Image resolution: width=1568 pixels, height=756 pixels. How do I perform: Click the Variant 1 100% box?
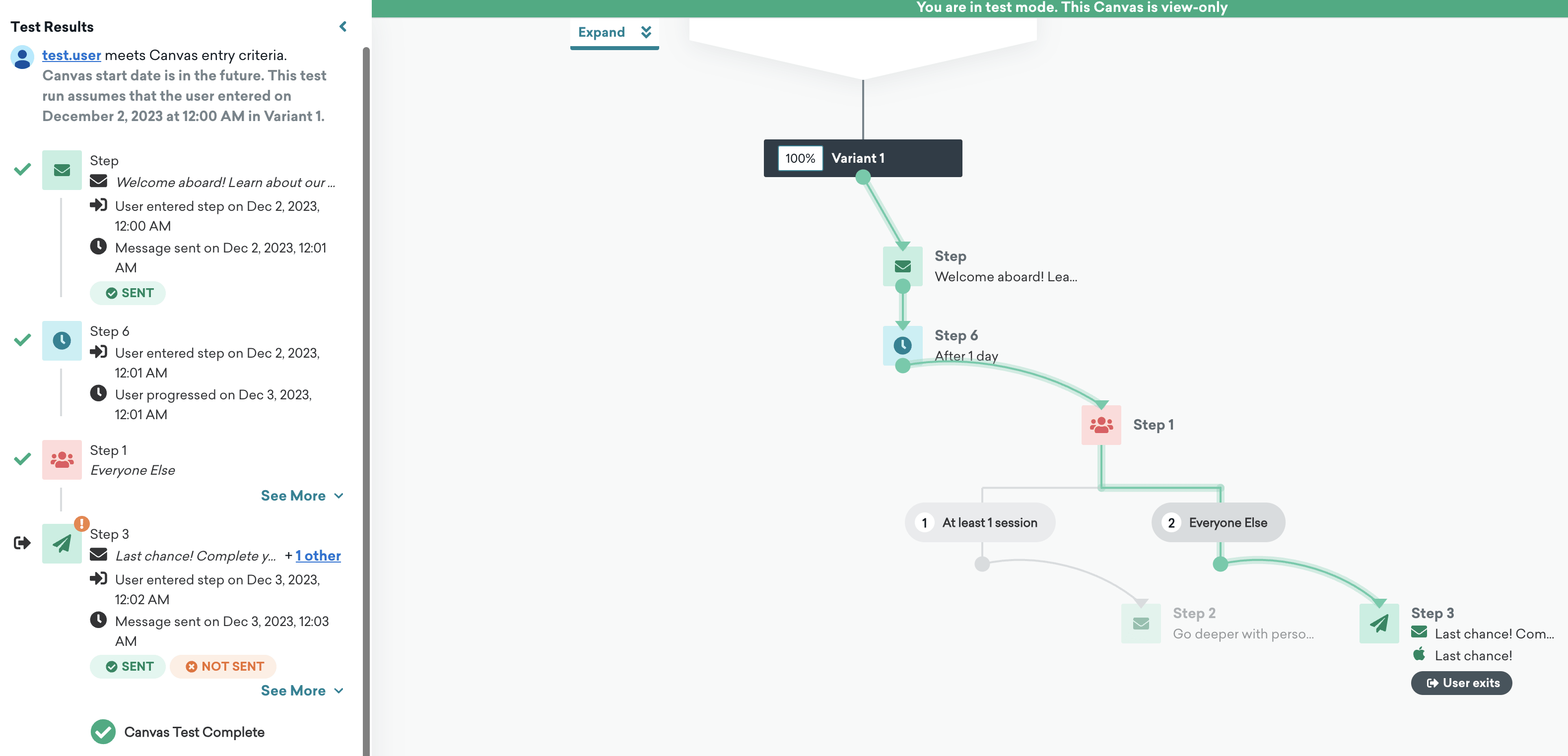pos(800,158)
